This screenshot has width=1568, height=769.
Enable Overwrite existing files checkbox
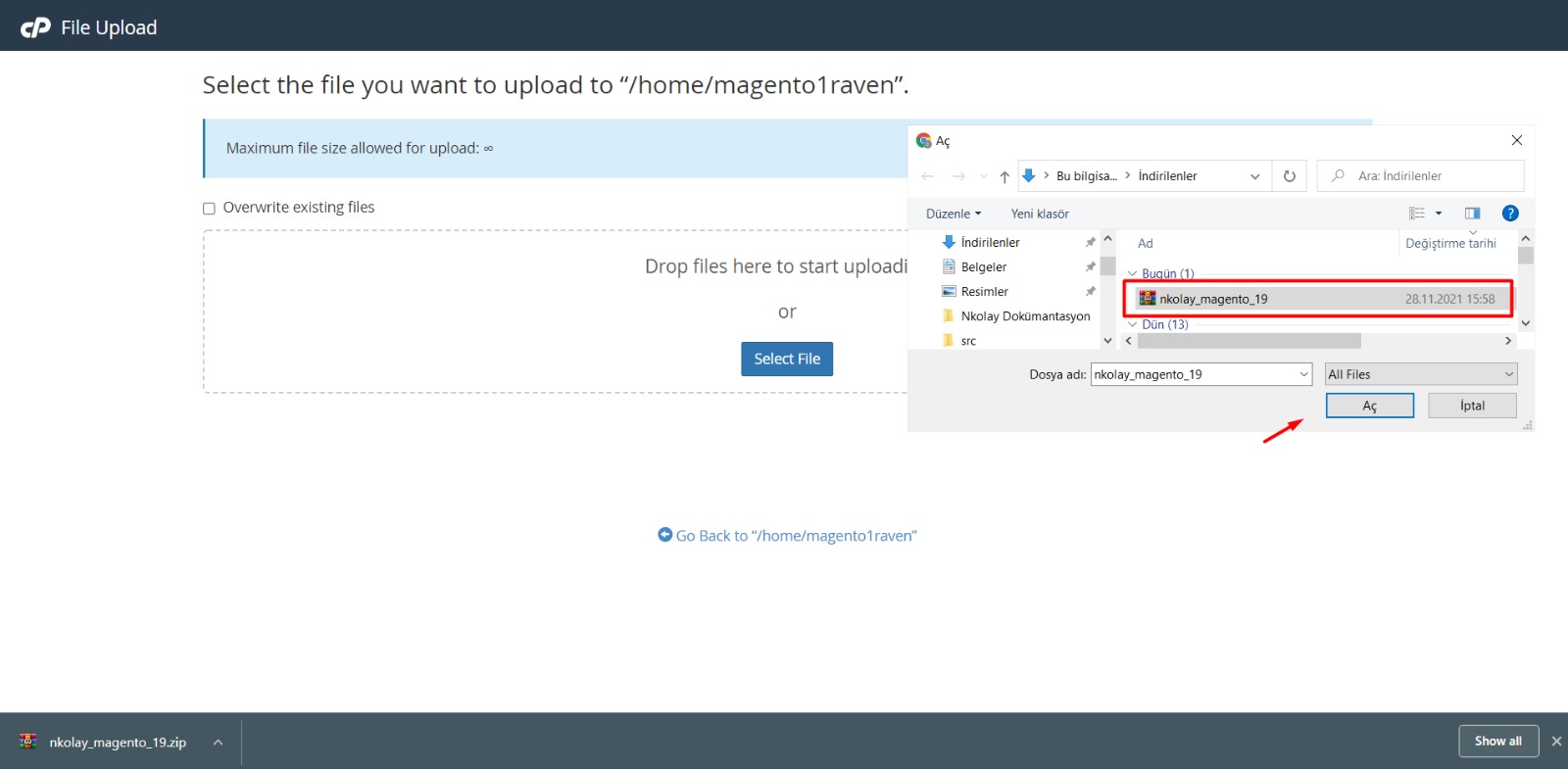[x=209, y=209]
